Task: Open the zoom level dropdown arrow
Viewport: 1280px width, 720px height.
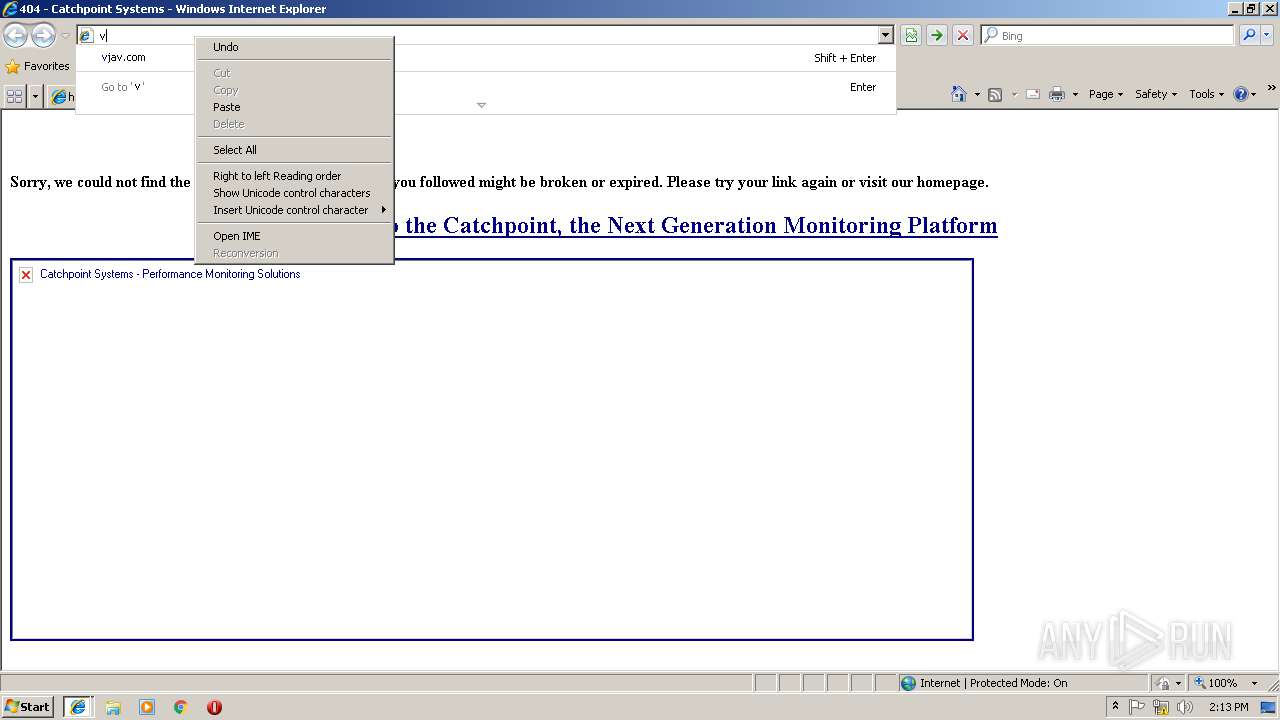Action: (x=1254, y=683)
